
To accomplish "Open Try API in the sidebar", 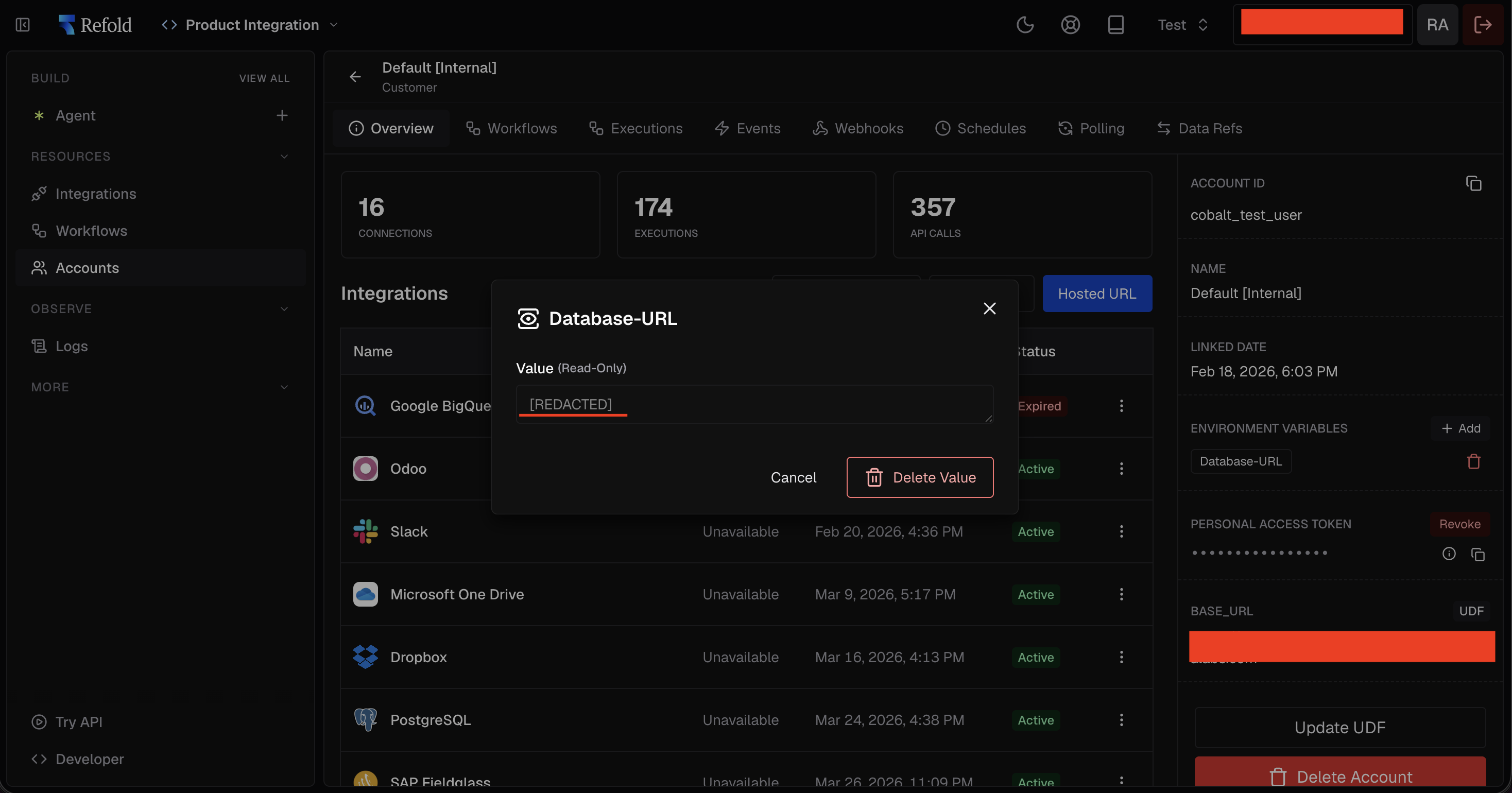I will click(67, 722).
